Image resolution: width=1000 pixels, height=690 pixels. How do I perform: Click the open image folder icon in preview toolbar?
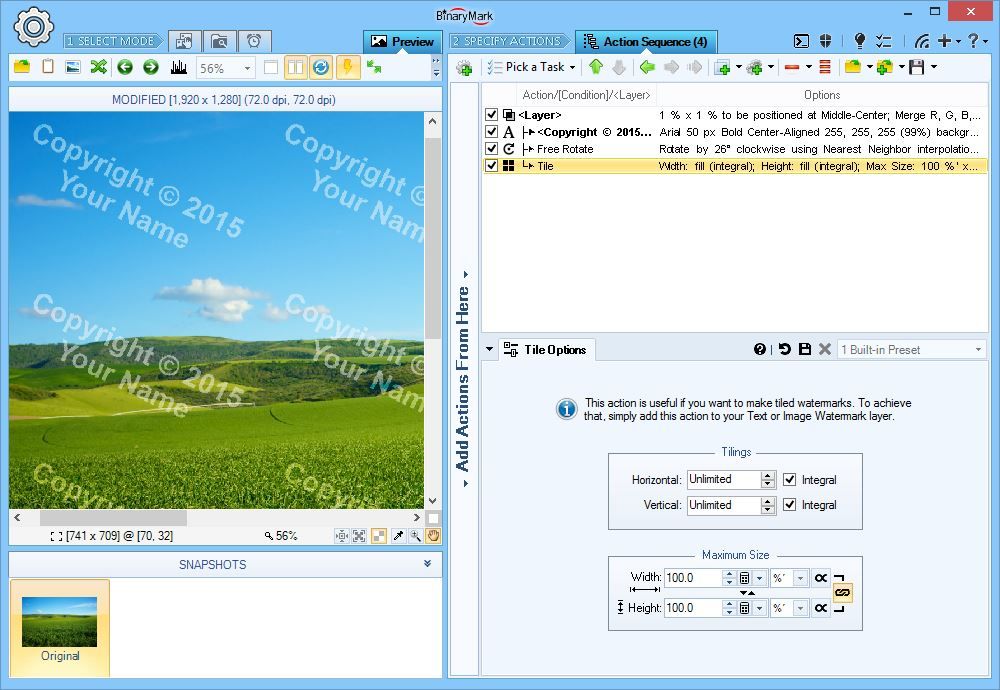tap(22, 66)
